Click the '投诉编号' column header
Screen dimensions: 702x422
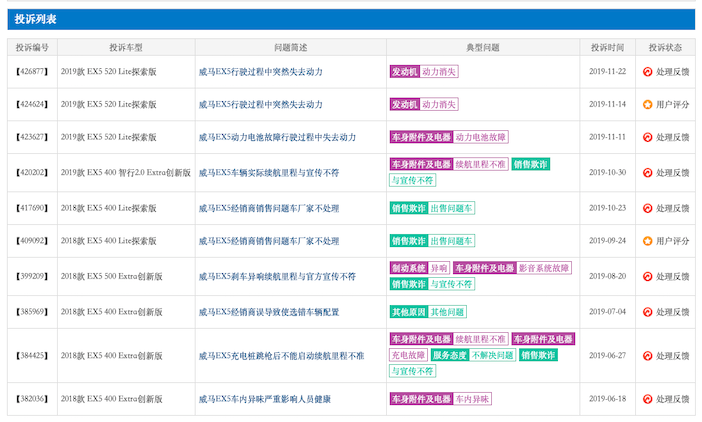click(32, 47)
